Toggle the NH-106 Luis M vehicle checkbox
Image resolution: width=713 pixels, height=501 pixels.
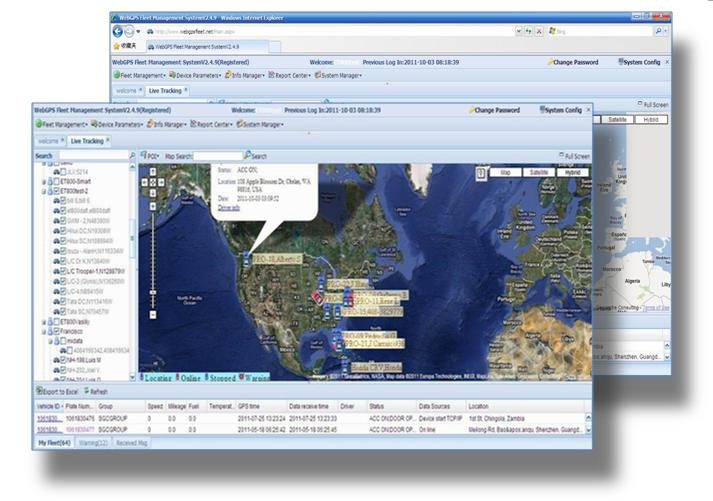coord(63,360)
